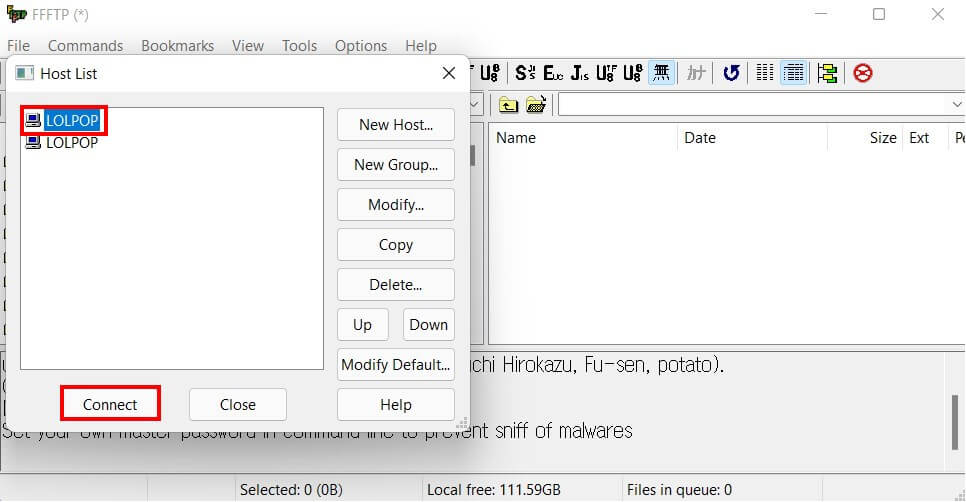Open the Options menu

(x=361, y=46)
